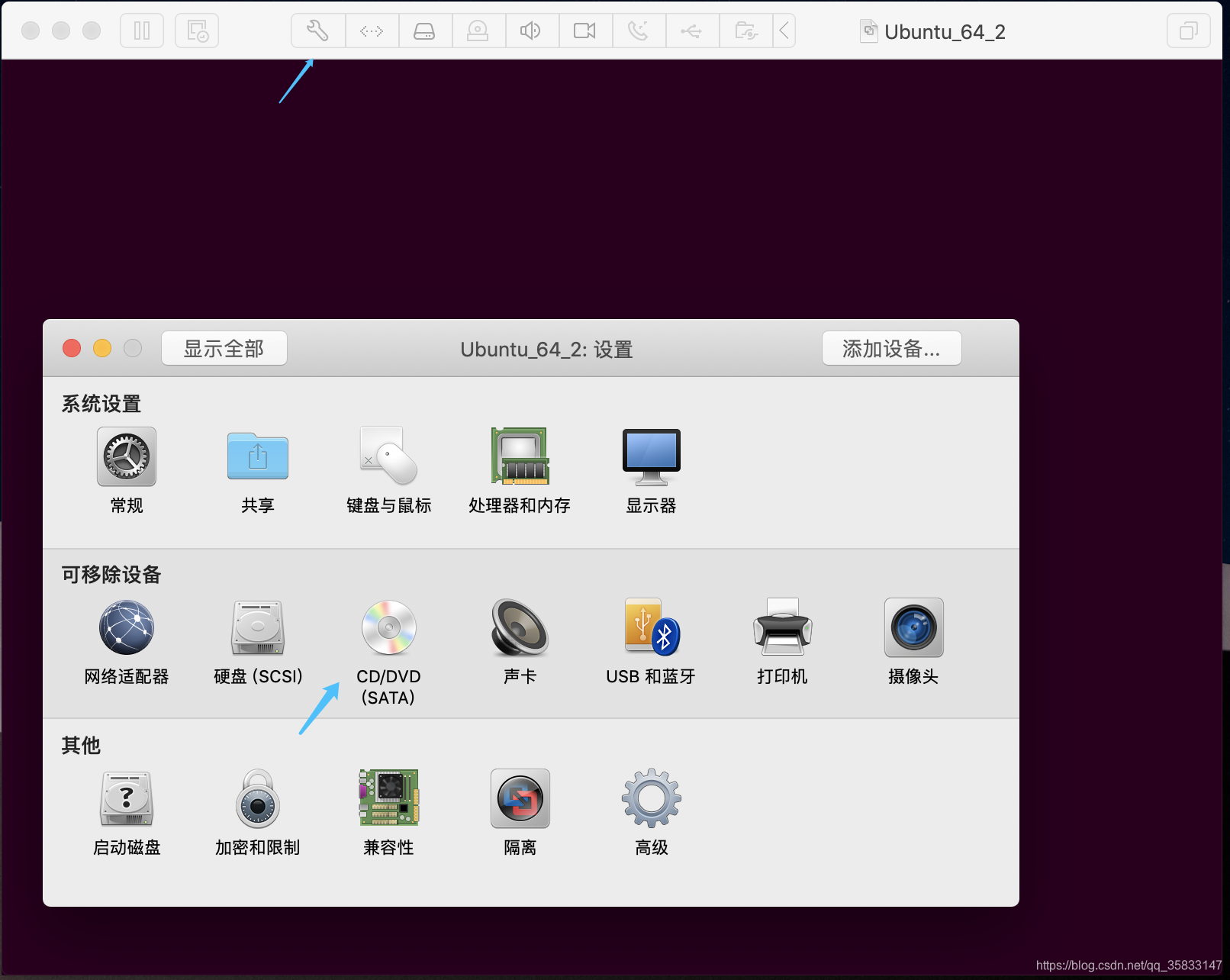
Task: Select the 硬盘 (SCSI) hard disk icon
Action: [257, 628]
